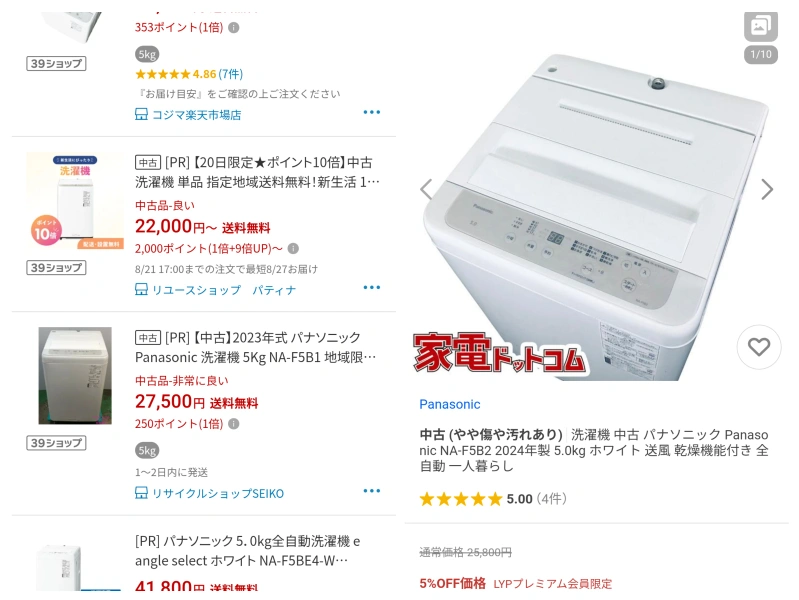
Task: Go to previous product image with left chevron
Action: 427,189
